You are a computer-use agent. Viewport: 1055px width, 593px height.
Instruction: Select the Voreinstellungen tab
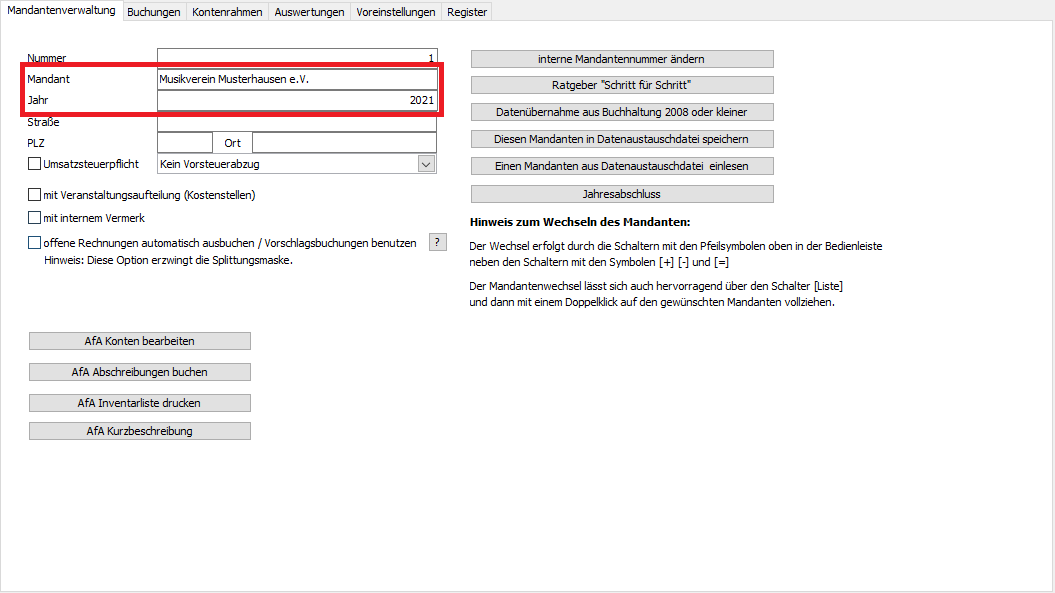click(x=396, y=12)
